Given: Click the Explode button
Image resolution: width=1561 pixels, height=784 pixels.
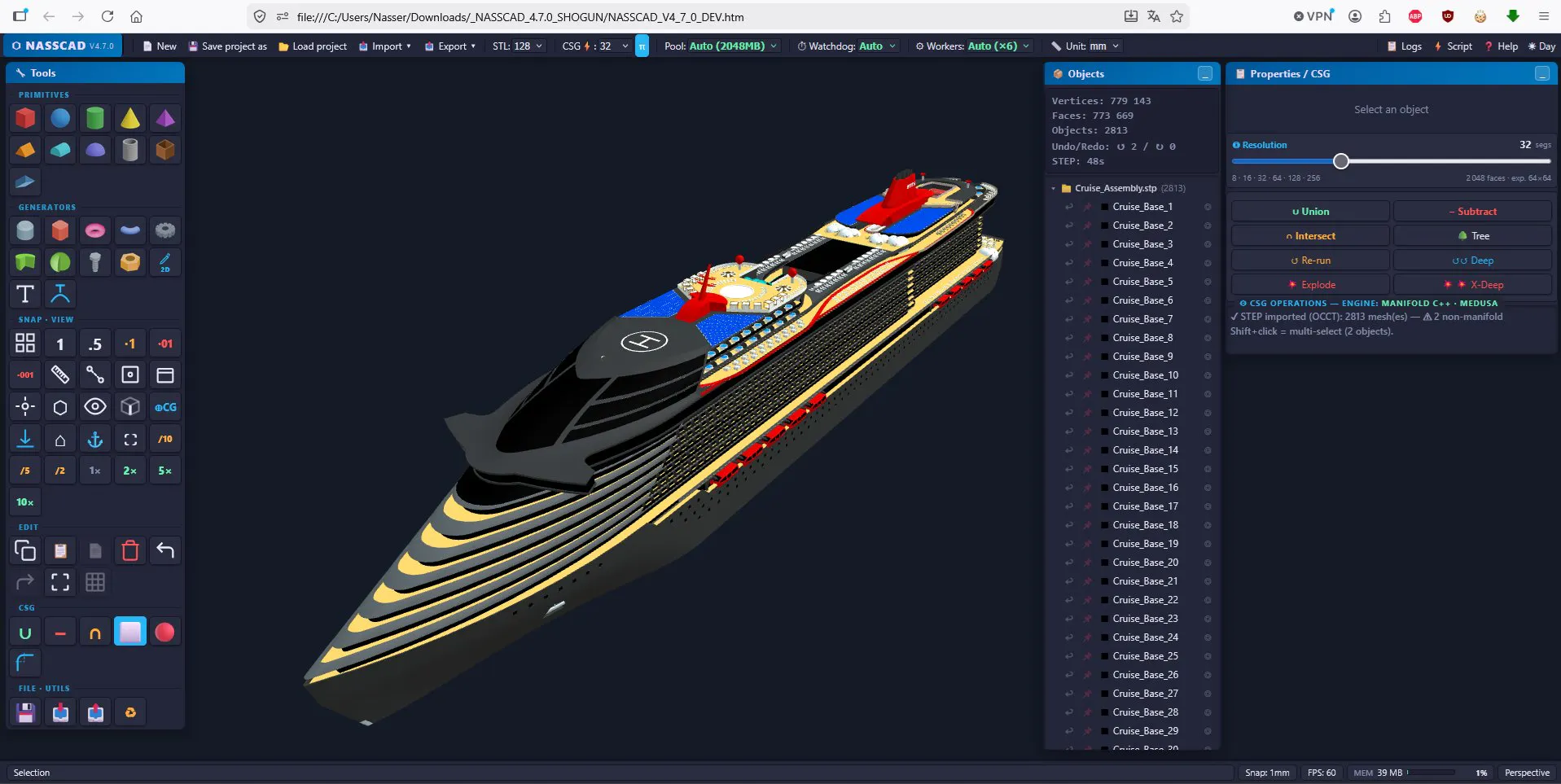Looking at the screenshot, I should [x=1310, y=285].
